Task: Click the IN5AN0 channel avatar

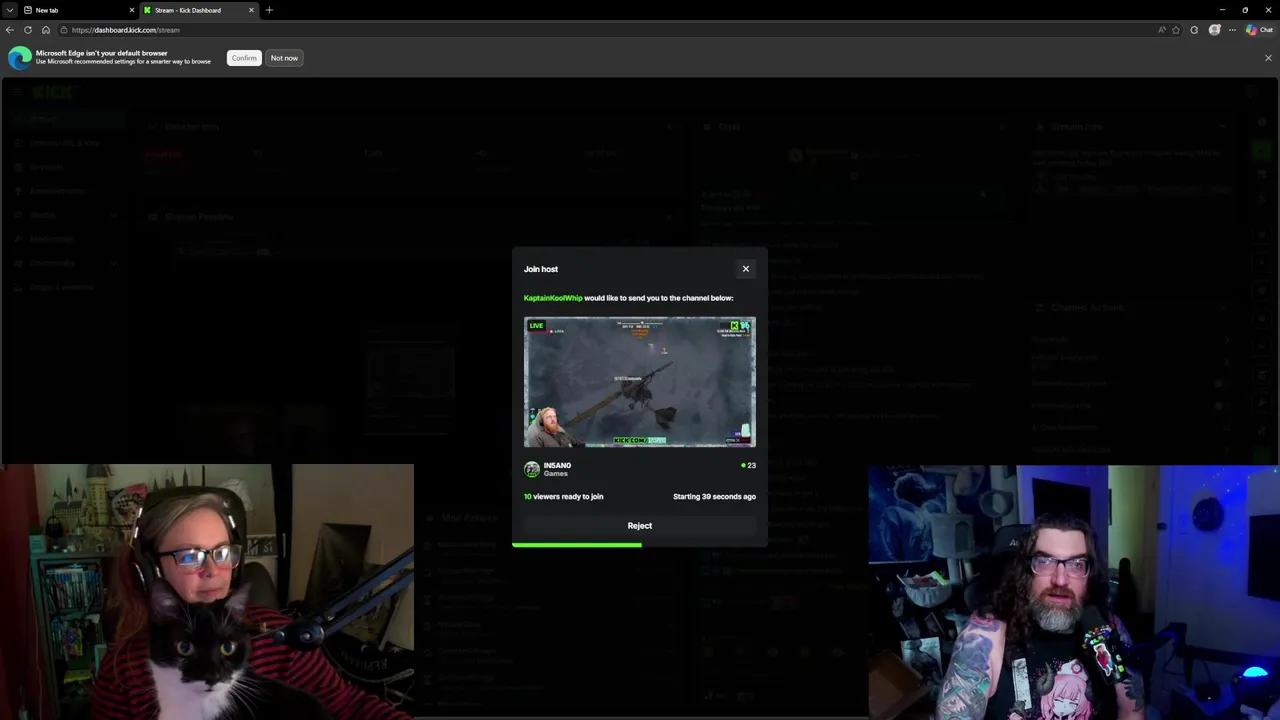Action: point(532,469)
